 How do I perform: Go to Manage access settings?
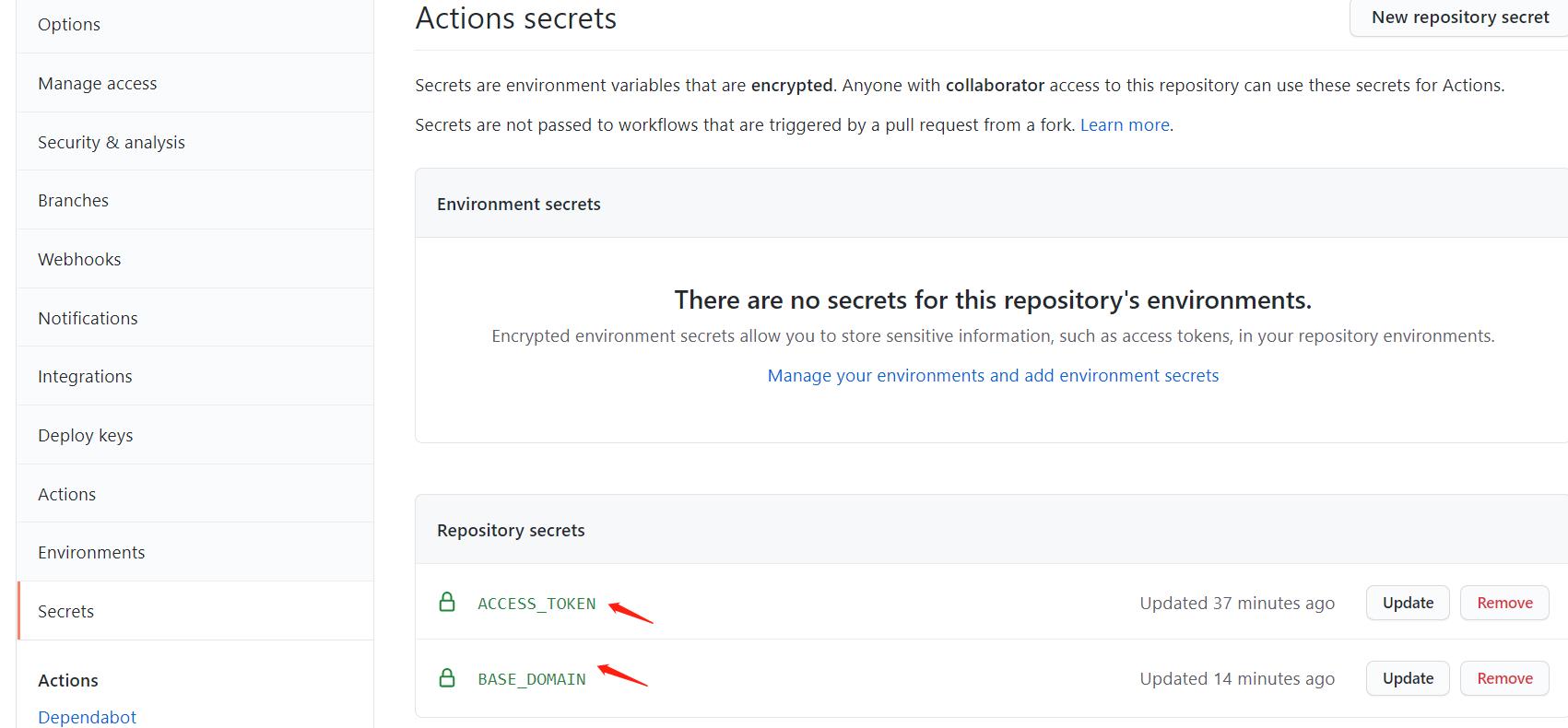tap(98, 84)
